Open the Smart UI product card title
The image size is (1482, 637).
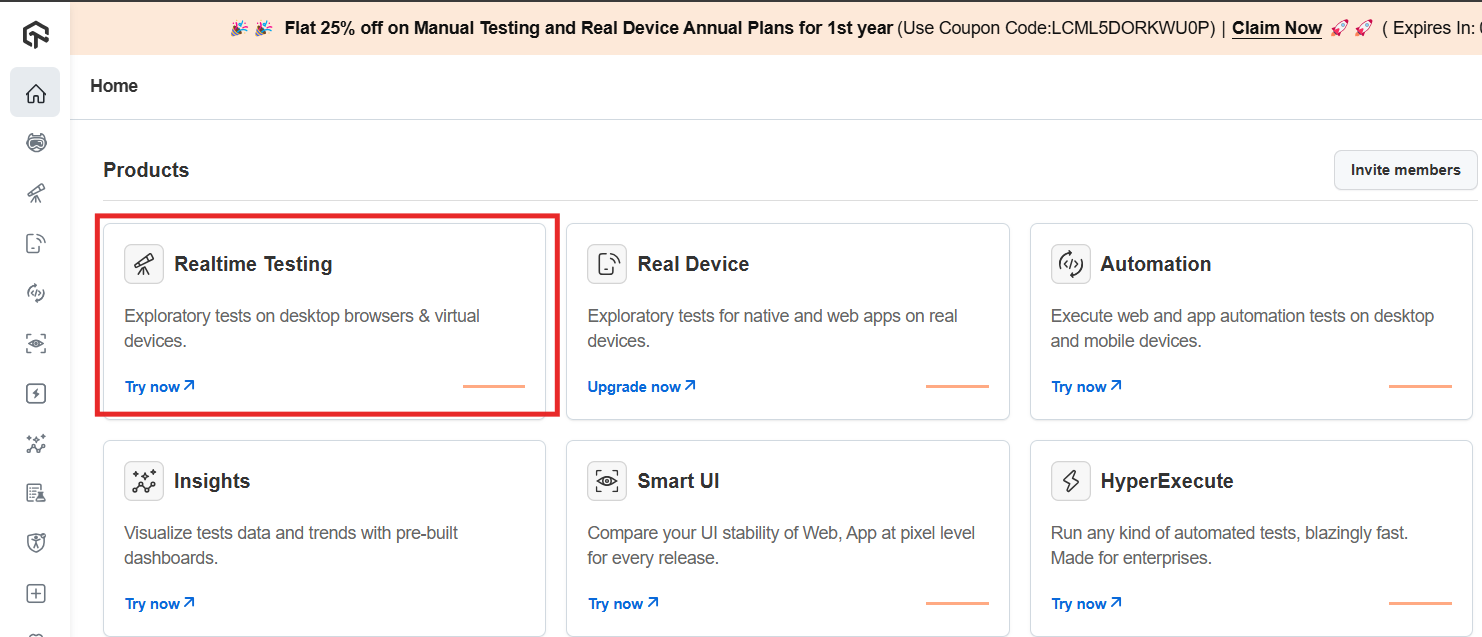pyautogui.click(x=678, y=481)
